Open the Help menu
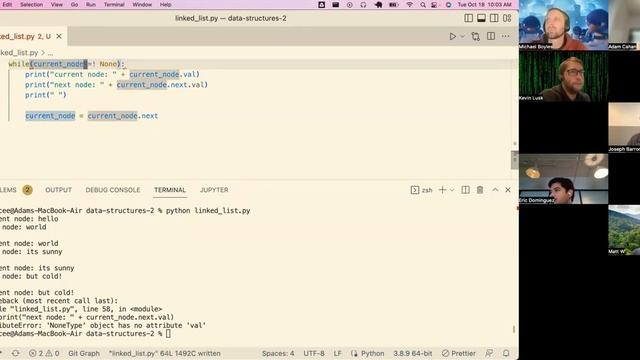 (x=165, y=4)
